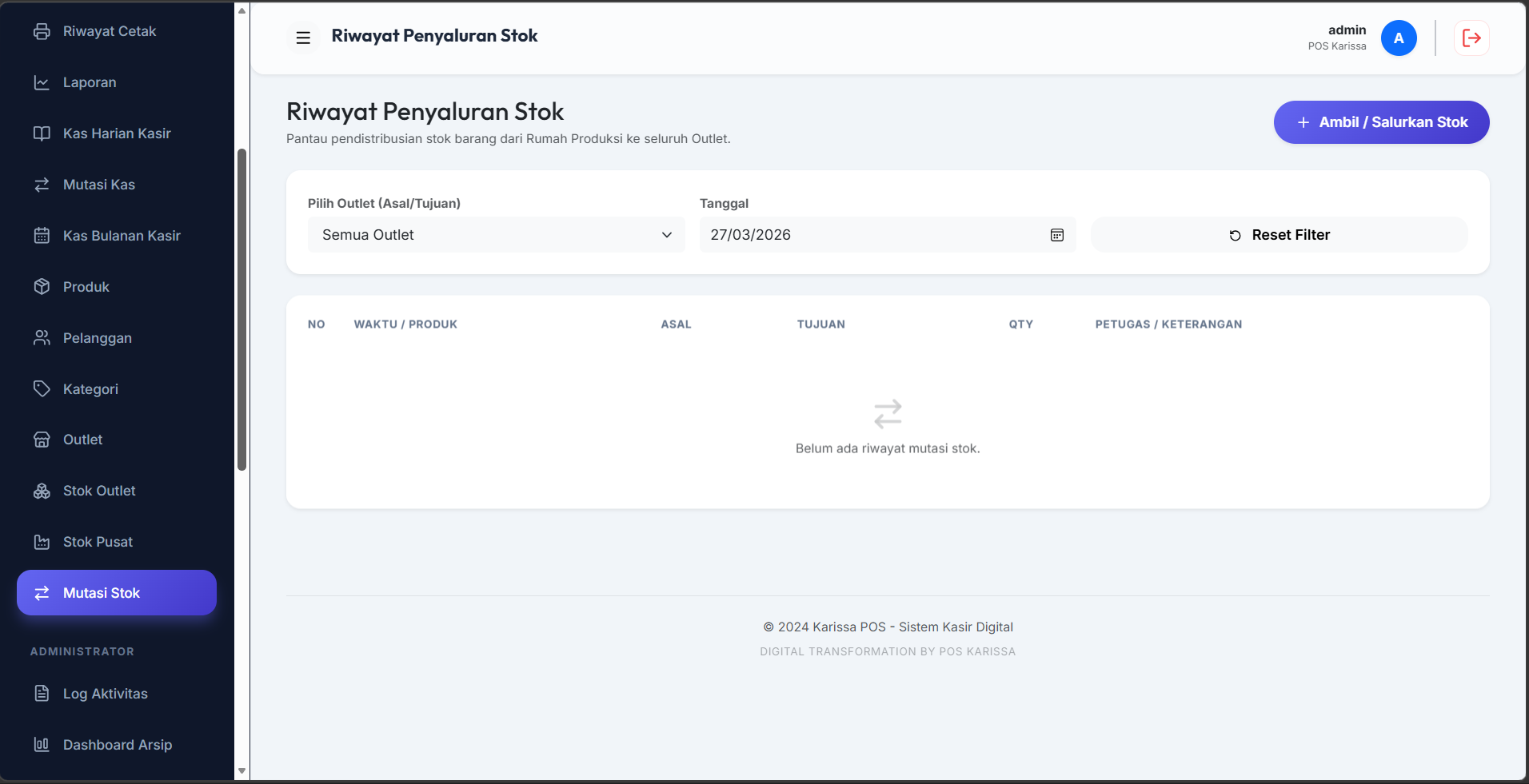
Task: Click the blue admin avatar
Action: 1399,38
